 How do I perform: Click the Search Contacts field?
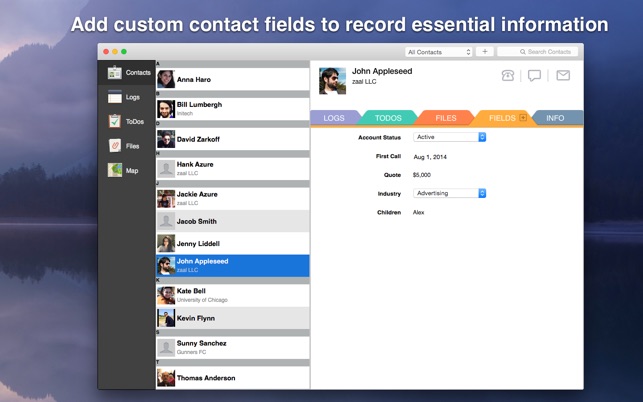click(538, 52)
